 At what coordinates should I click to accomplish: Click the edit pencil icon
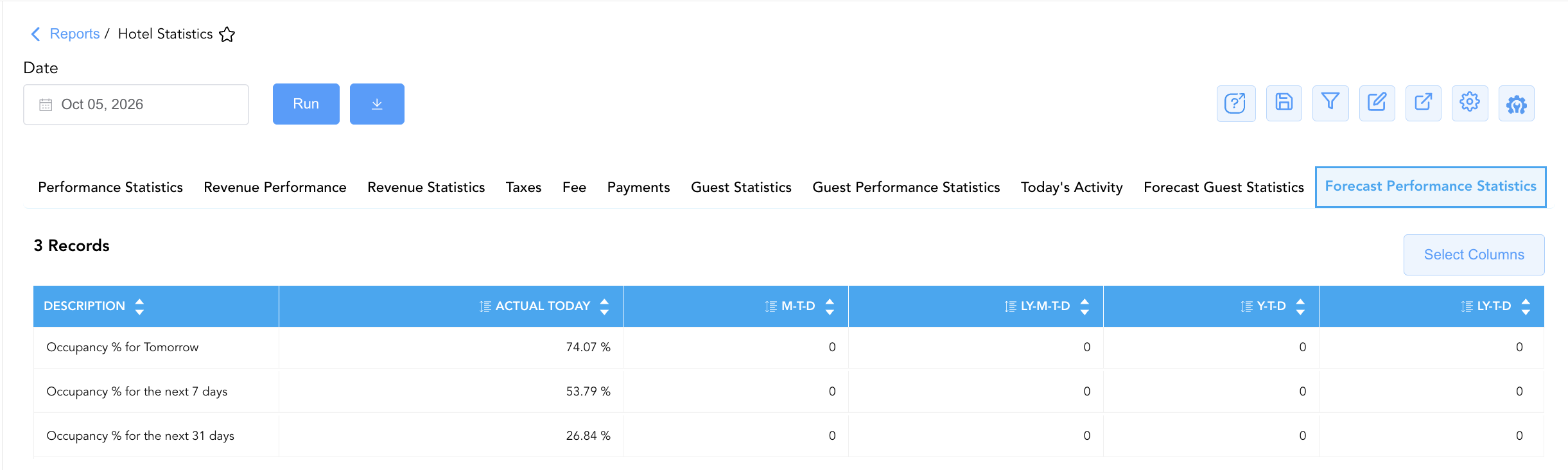tap(1377, 103)
